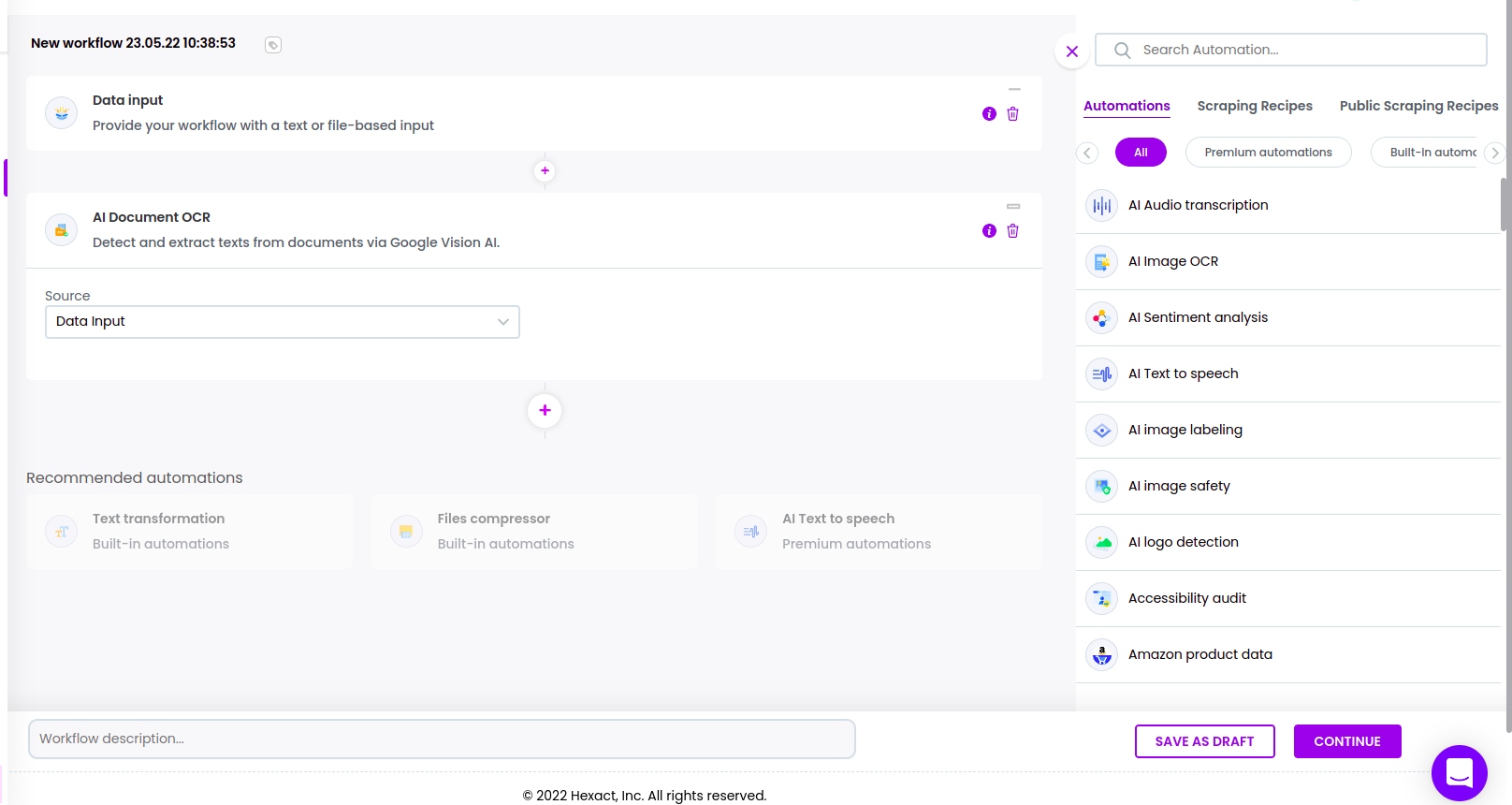Filter by Premium automations
Viewport: 1512px width, 805px height.
pyautogui.click(x=1268, y=153)
